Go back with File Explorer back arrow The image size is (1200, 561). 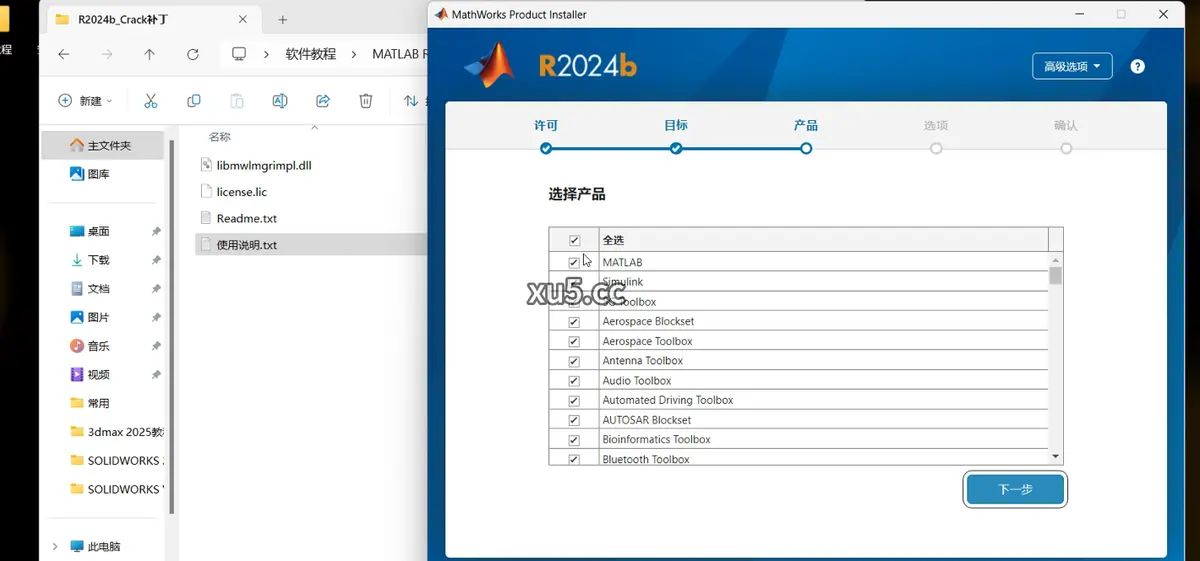tap(64, 54)
